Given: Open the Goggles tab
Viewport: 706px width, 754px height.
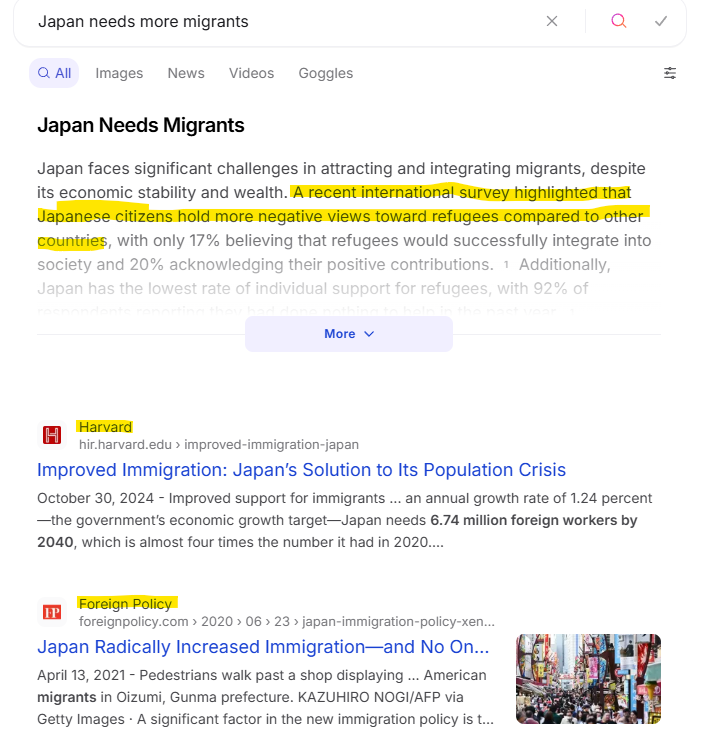Looking at the screenshot, I should tap(326, 73).
